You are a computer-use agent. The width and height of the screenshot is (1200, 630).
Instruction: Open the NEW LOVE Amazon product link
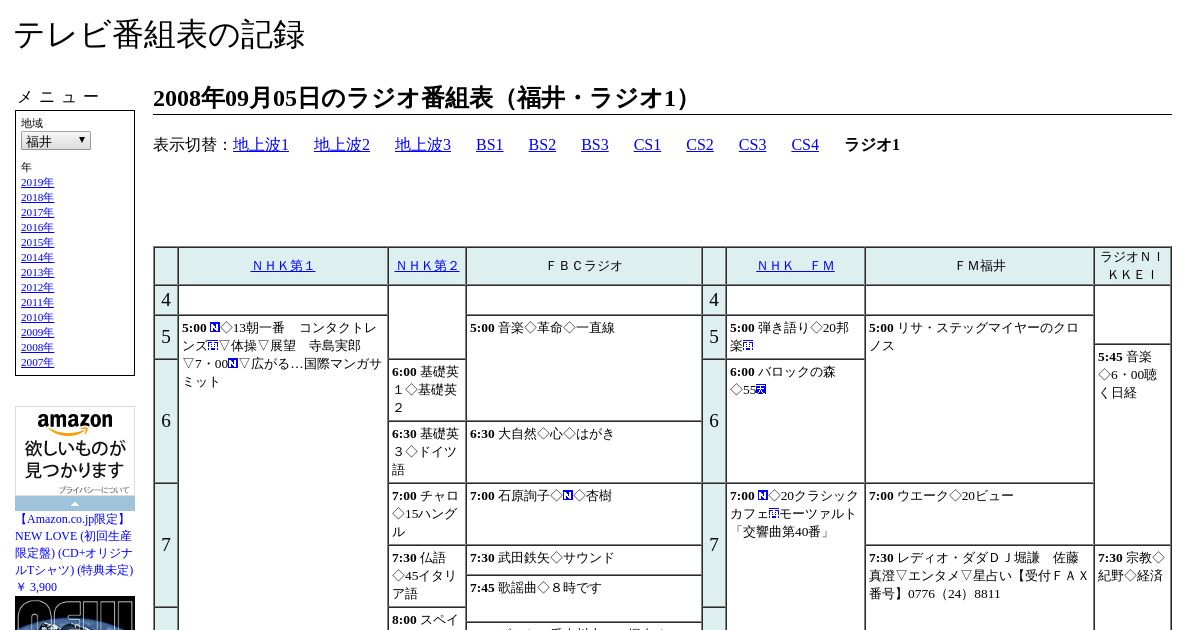tap(74, 544)
